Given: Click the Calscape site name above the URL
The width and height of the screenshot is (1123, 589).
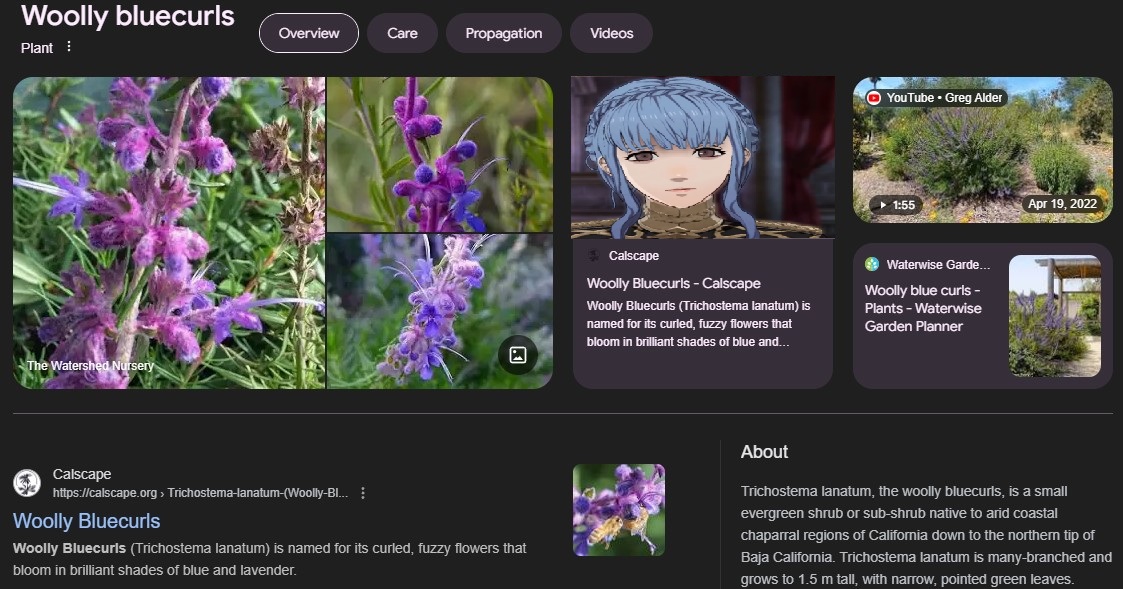Looking at the screenshot, I should [82, 474].
